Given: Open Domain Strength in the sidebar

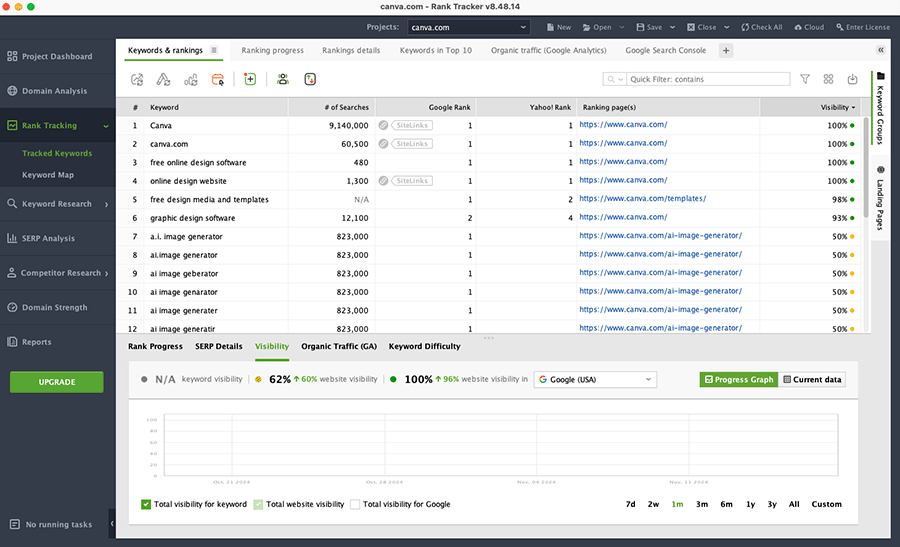Looking at the screenshot, I should coord(57,307).
